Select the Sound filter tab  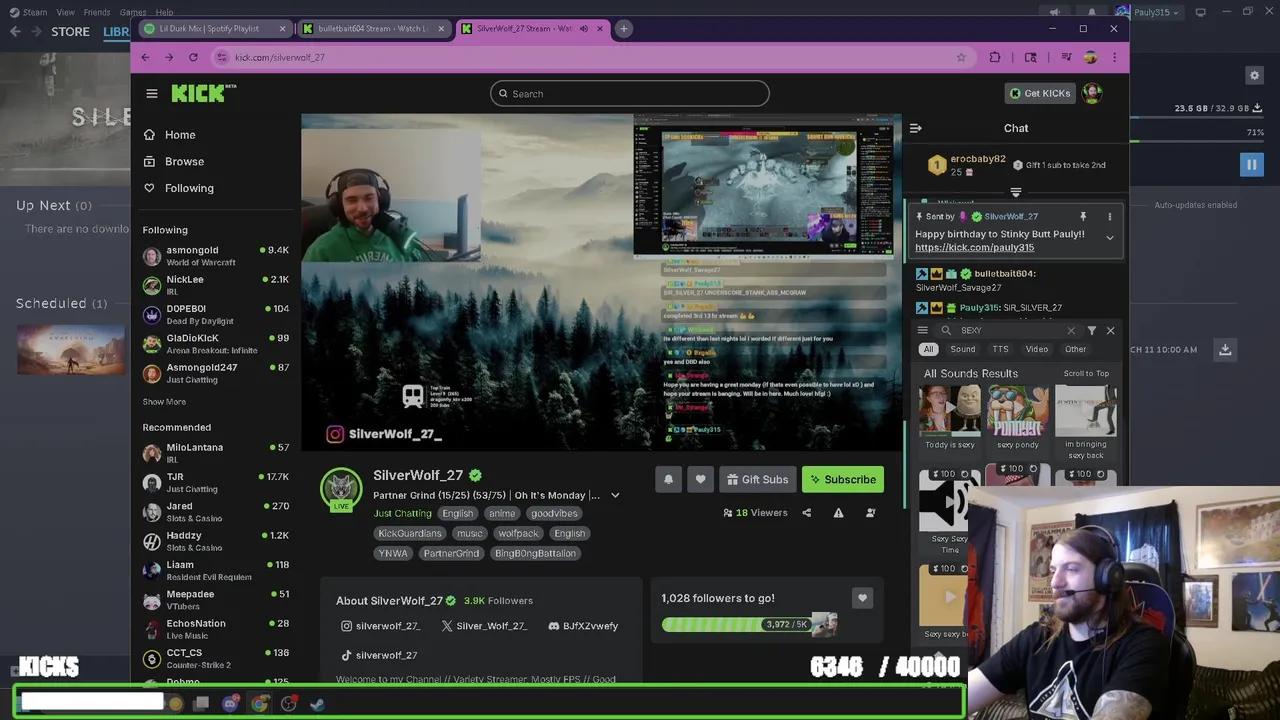click(x=963, y=349)
